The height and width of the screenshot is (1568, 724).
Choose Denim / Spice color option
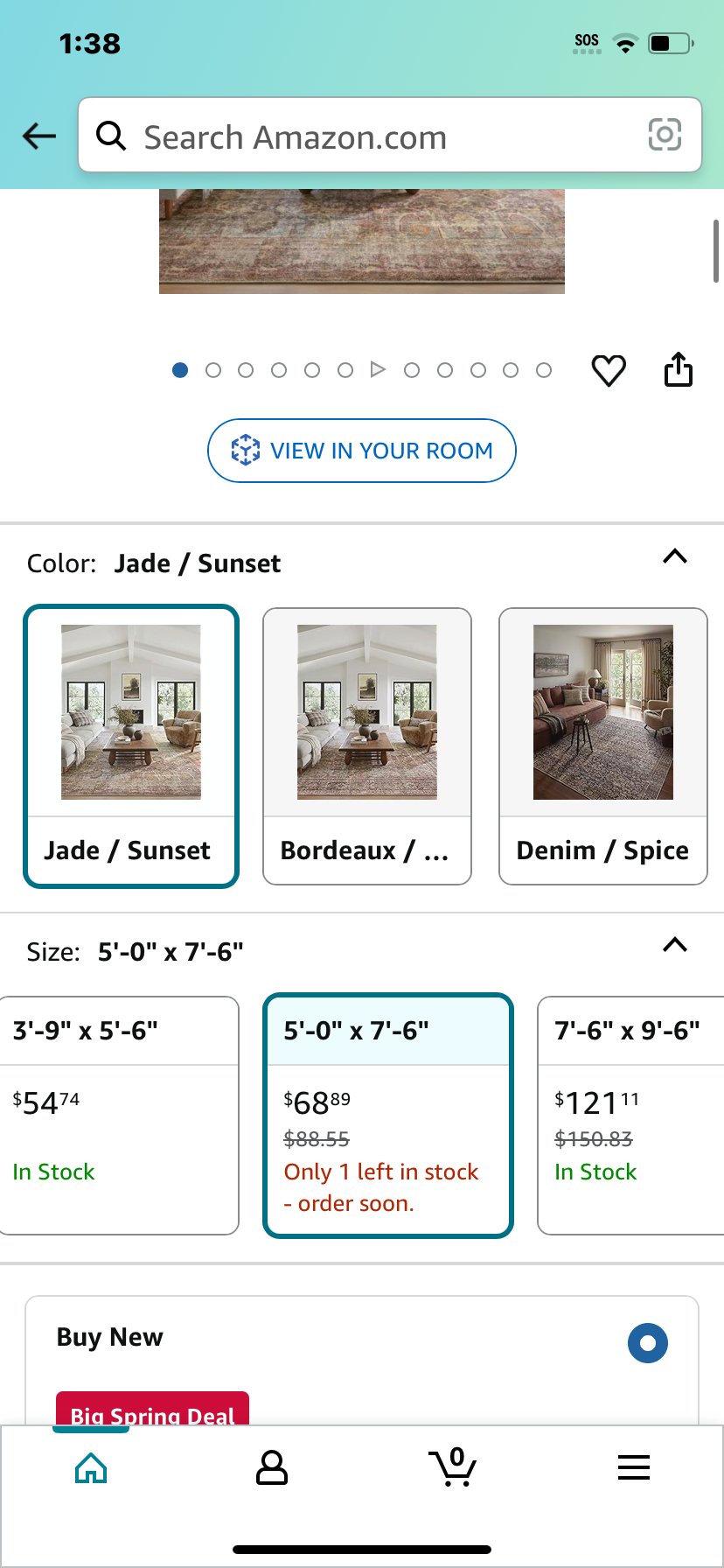tap(603, 746)
